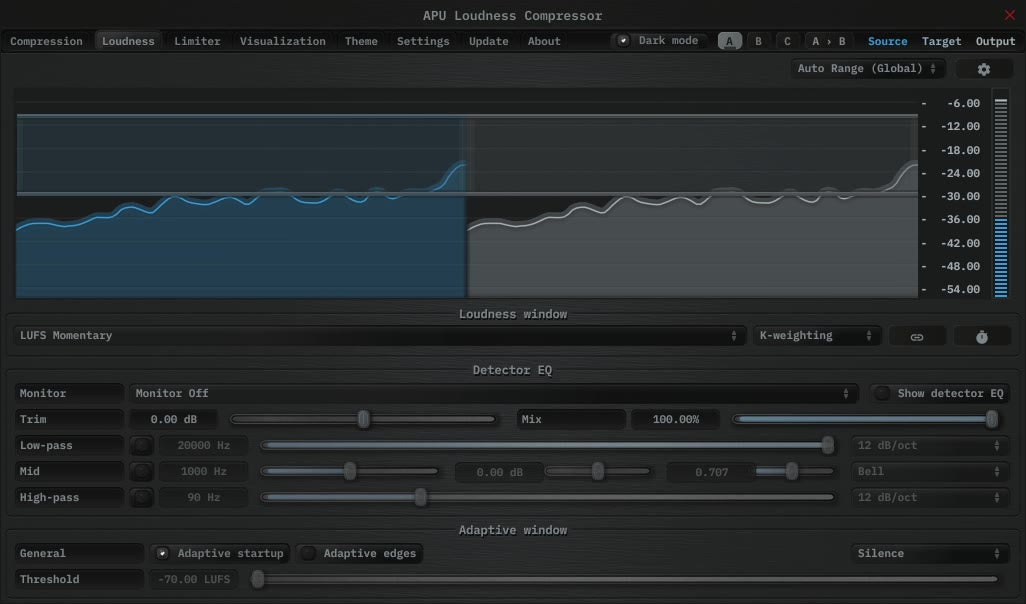This screenshot has width=1026, height=604.
Task: Select preset slot B
Action: (x=758, y=41)
